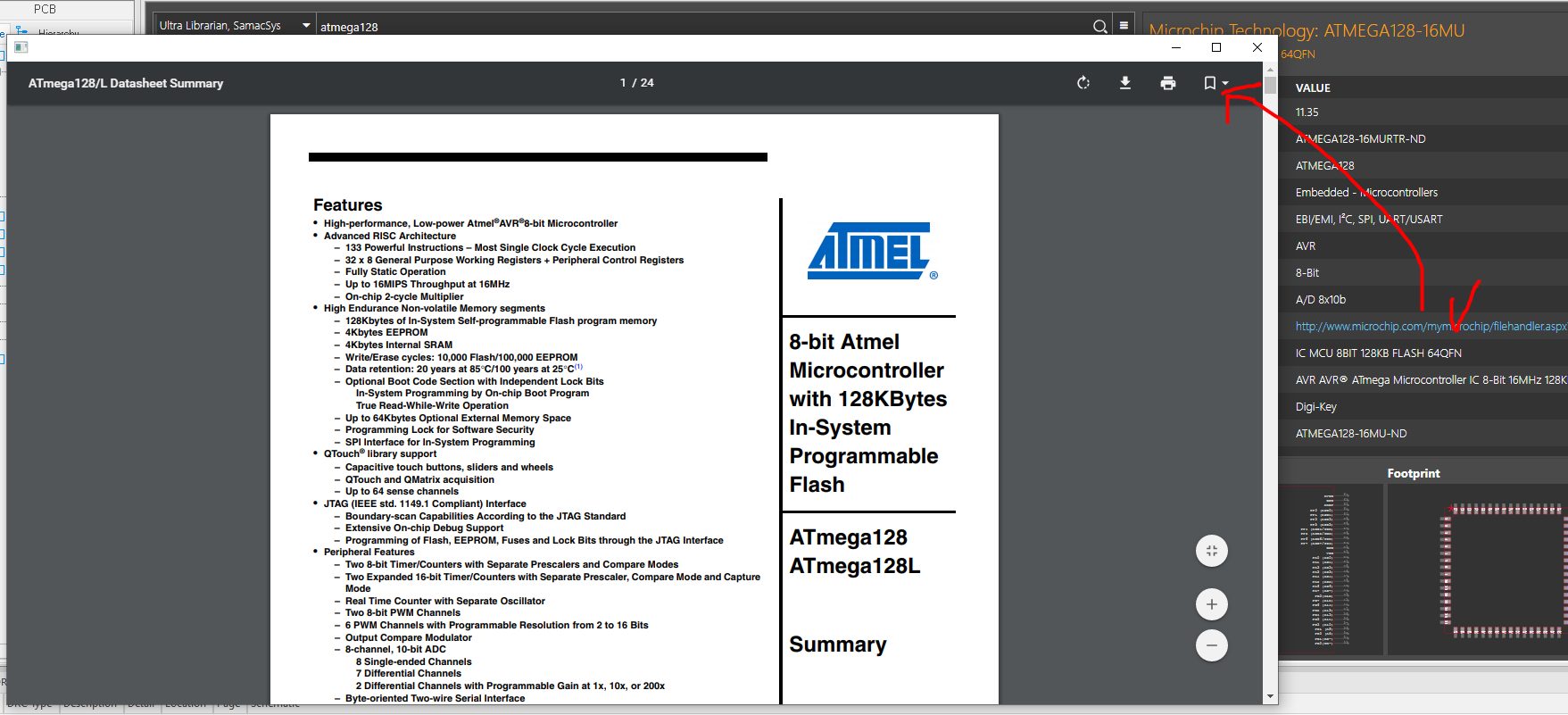
Task: Select the ATMEGA128-16MURTR-ND value row
Action: point(1423,139)
